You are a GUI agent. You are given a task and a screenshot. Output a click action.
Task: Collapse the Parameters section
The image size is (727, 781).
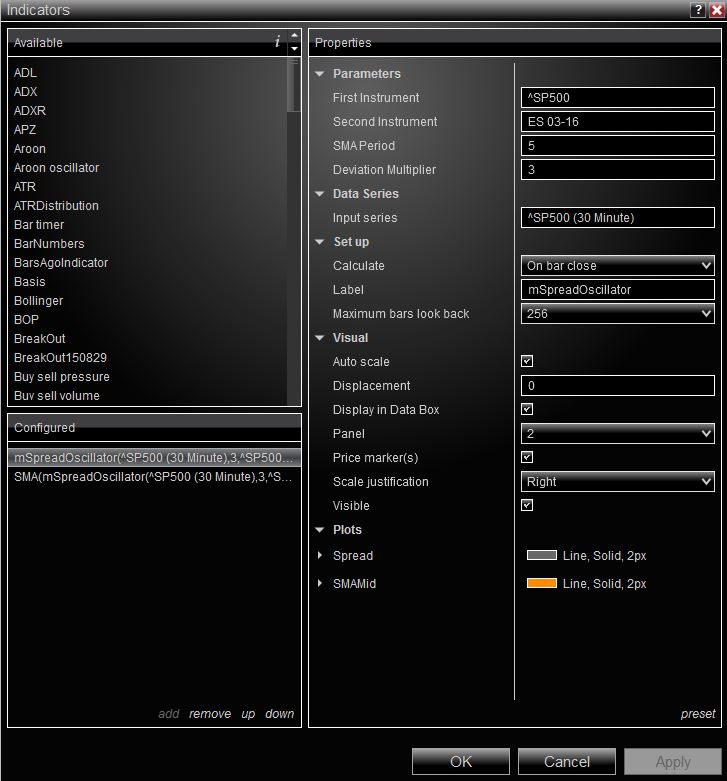click(x=320, y=74)
